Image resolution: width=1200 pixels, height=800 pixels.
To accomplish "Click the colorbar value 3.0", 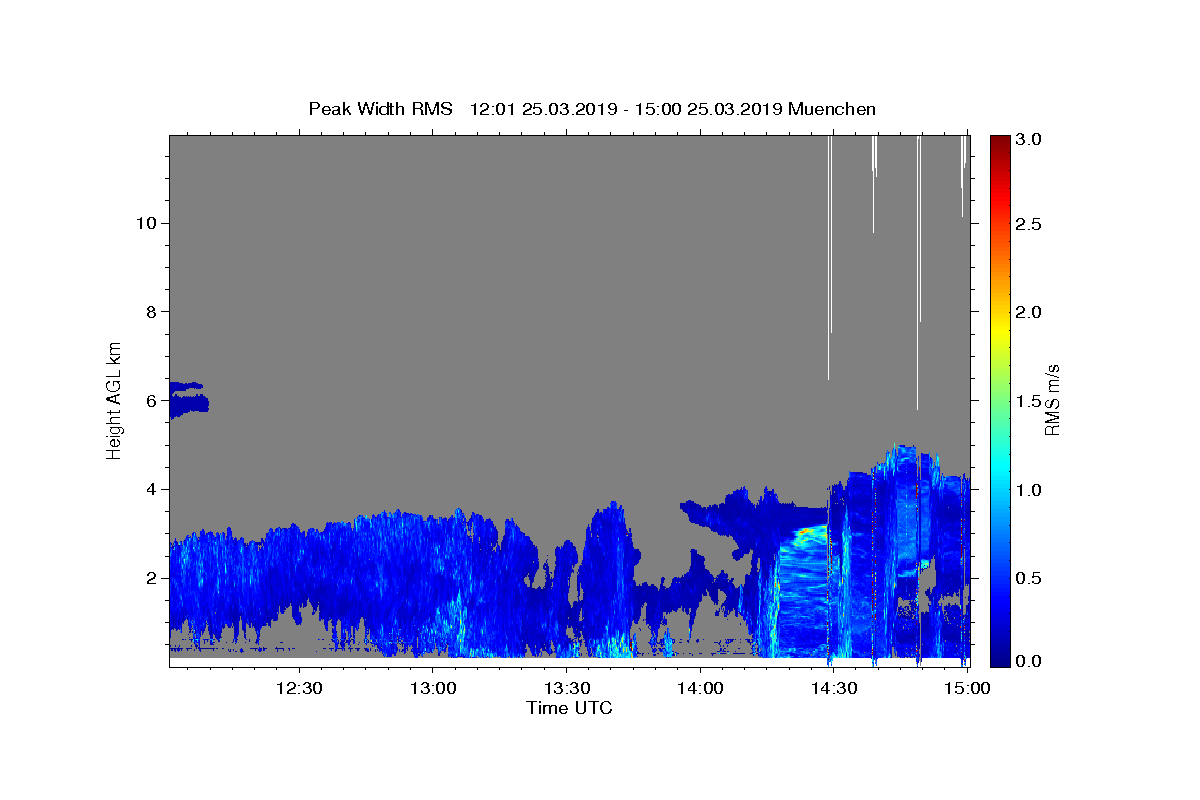I will point(1028,140).
